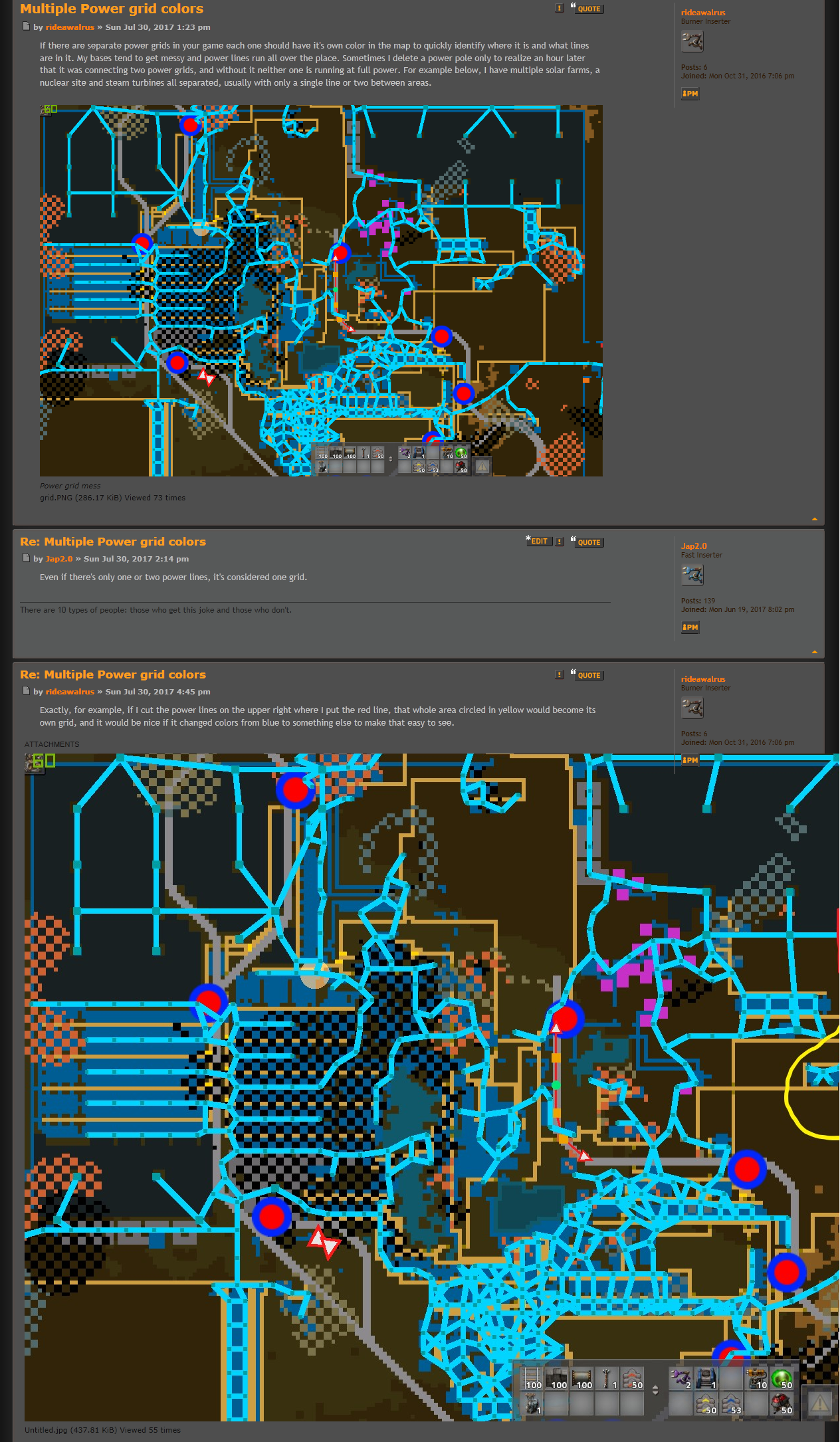
Task: Open the 4:45 pm "Re: Multiple Power grid colors" title
Action: [x=113, y=674]
